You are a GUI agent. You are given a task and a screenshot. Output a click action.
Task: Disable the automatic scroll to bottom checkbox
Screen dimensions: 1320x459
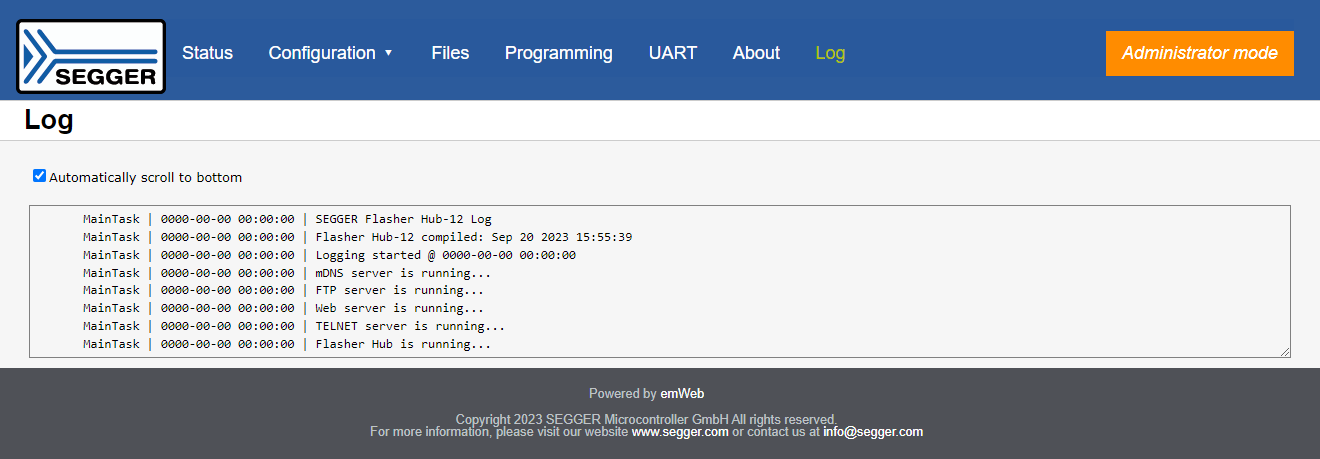pyautogui.click(x=40, y=176)
